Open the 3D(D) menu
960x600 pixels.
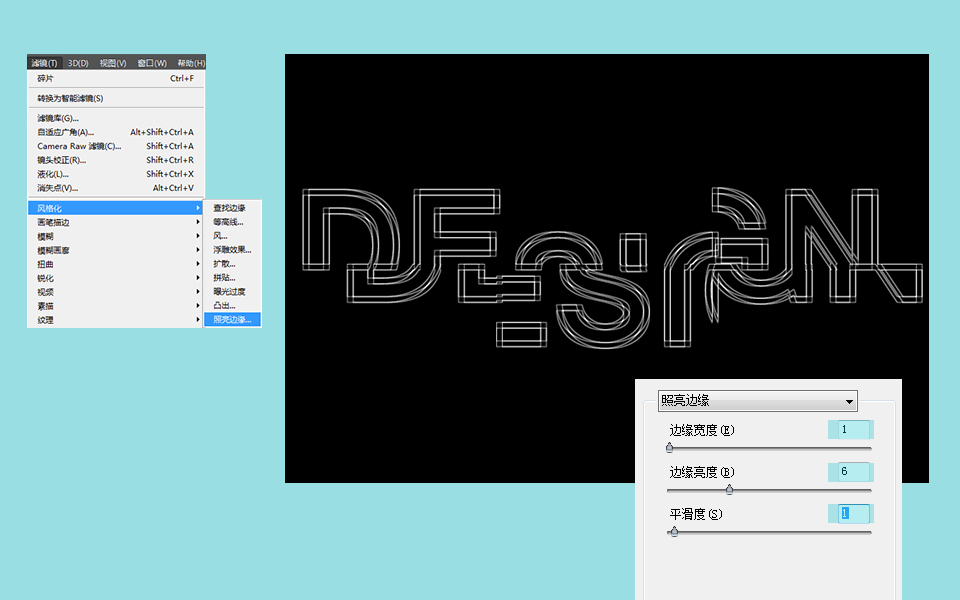click(x=78, y=63)
